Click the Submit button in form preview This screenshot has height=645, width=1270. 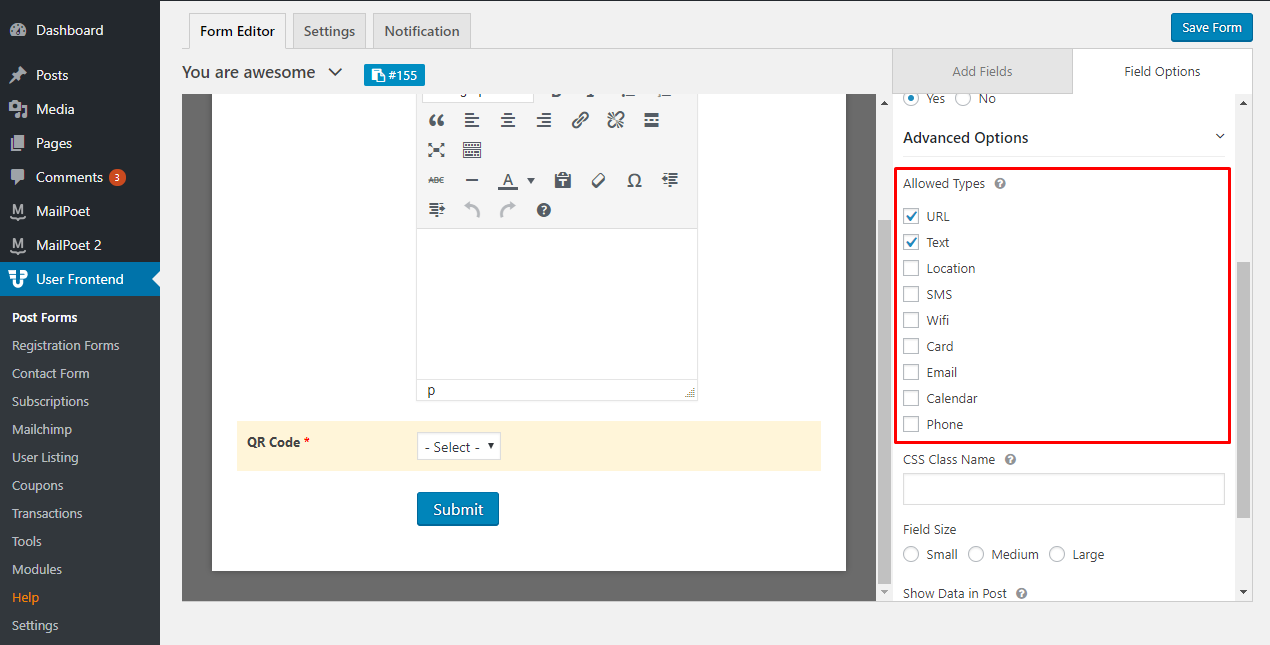[x=458, y=509]
